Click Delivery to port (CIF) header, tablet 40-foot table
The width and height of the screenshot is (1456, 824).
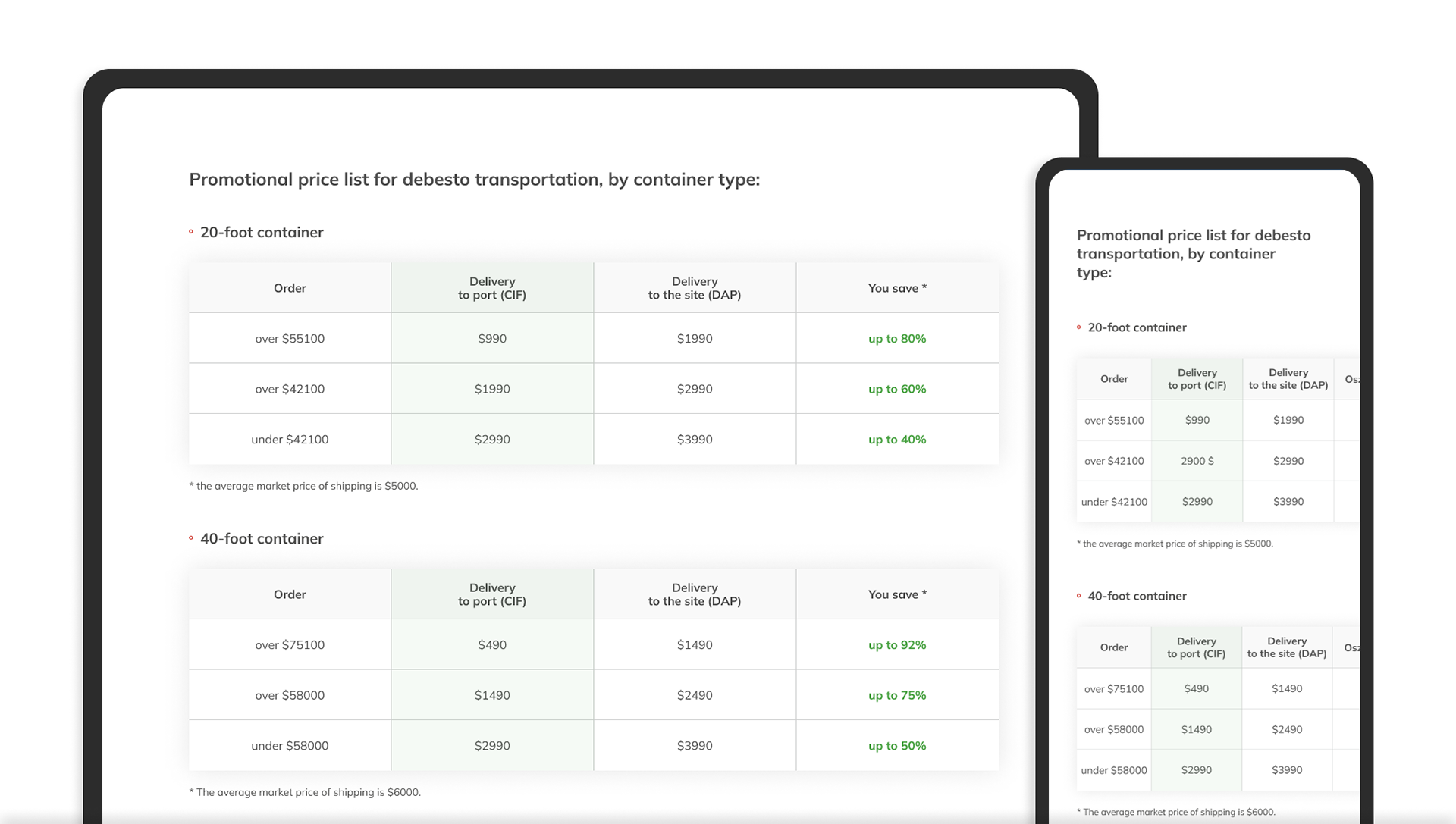[492, 594]
